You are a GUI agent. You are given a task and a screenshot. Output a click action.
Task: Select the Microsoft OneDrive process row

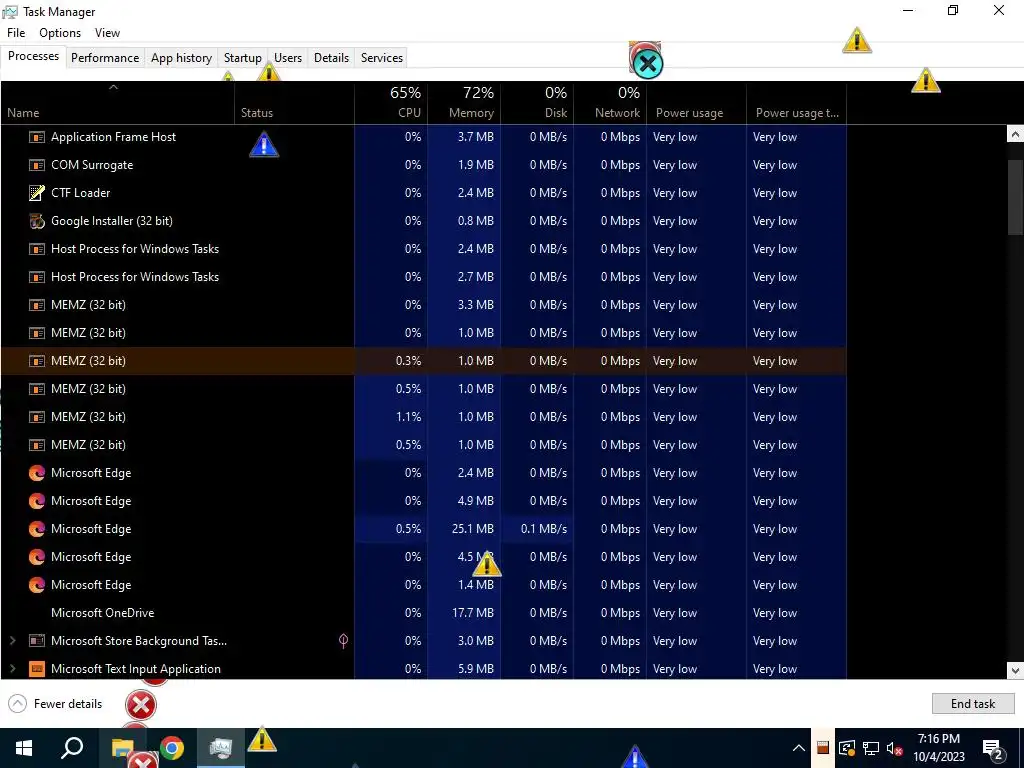point(423,613)
